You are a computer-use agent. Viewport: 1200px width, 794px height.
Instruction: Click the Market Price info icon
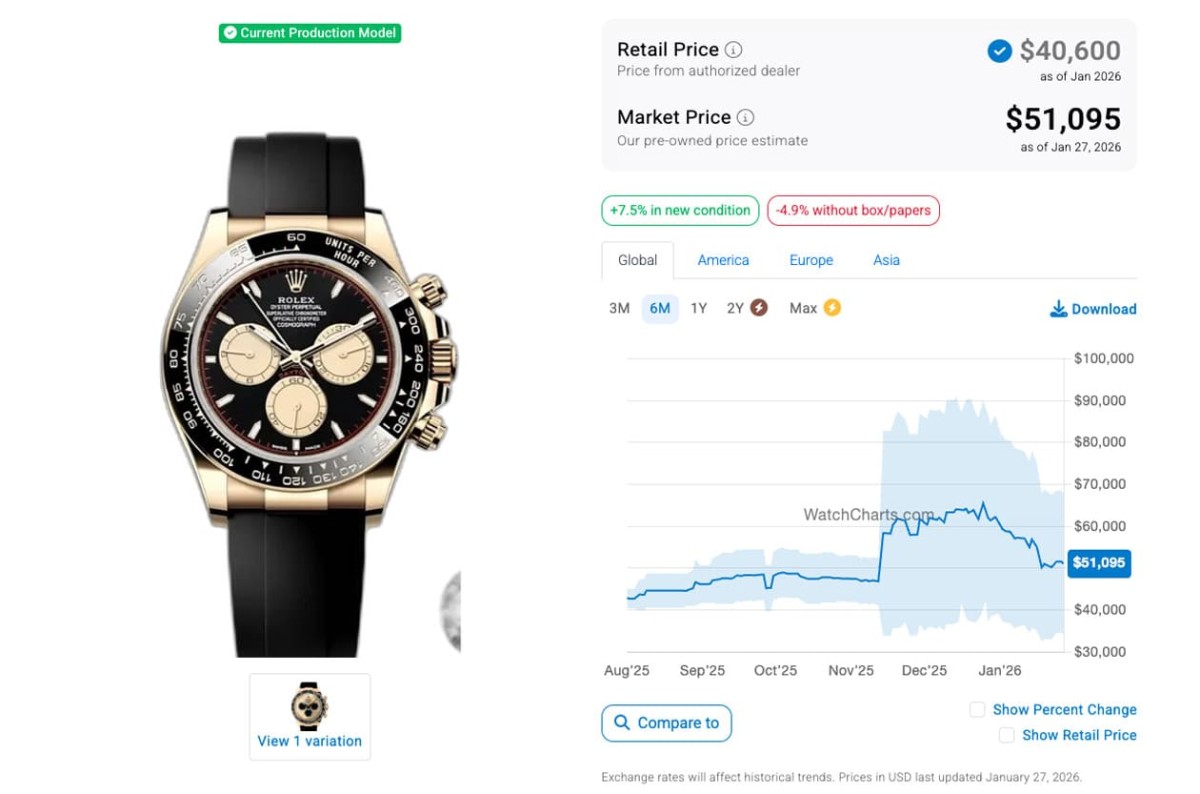(x=745, y=118)
